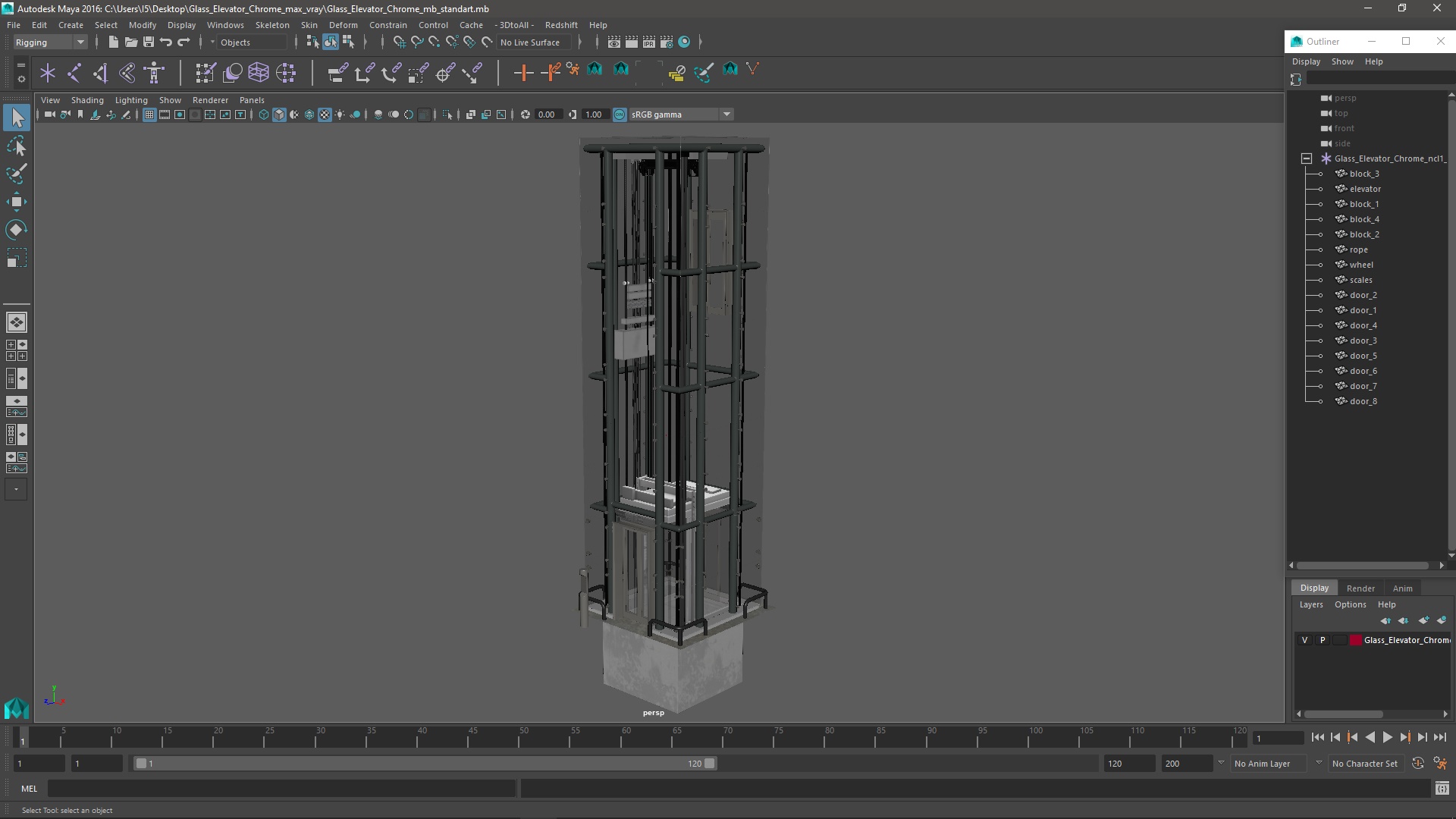This screenshot has height=819, width=1456.
Task: Activate the Move tool
Action: pyautogui.click(x=17, y=202)
